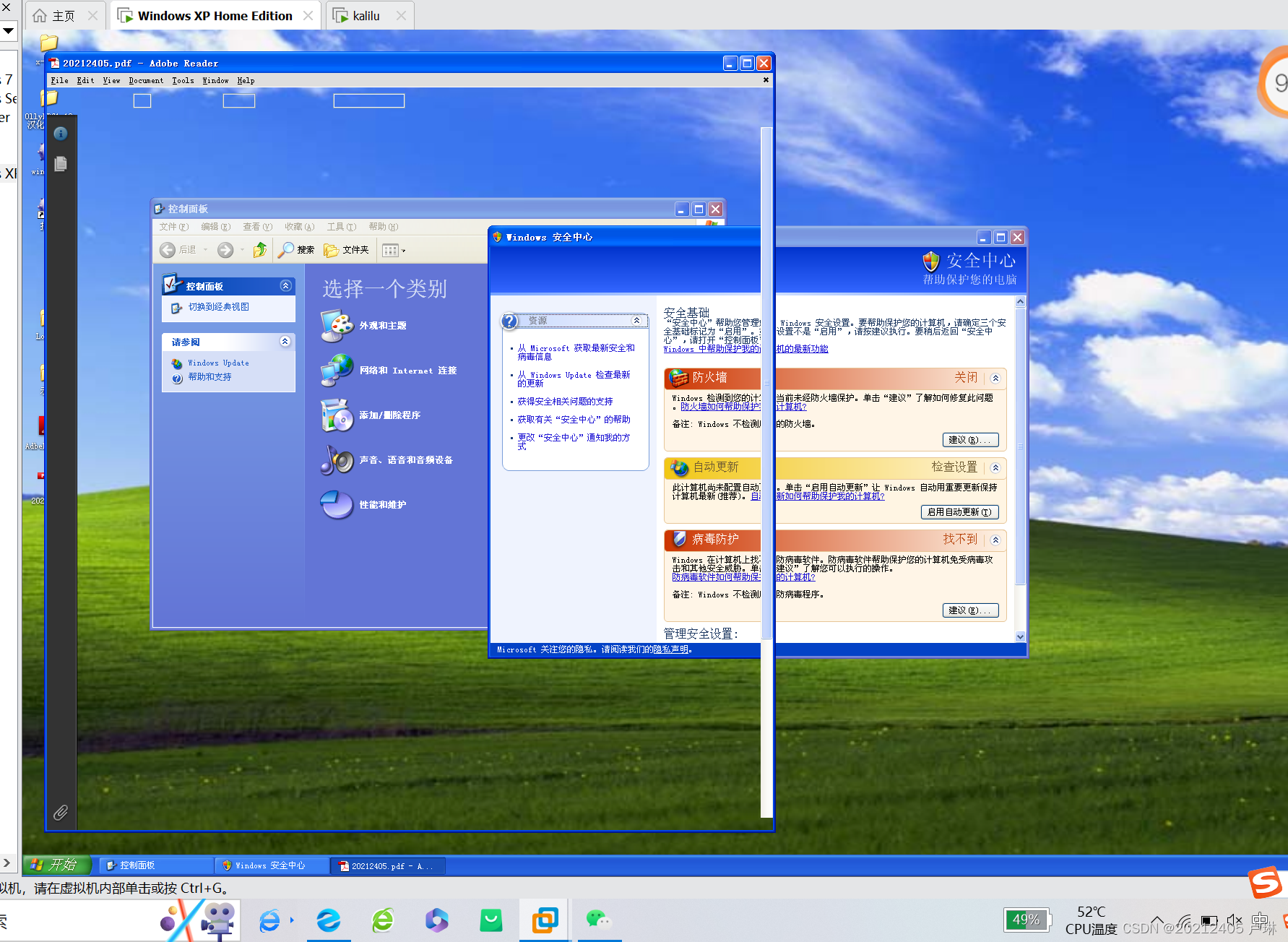Collapse the 资源 panel in Security Center
This screenshot has height=942, width=1288.
tap(636, 320)
